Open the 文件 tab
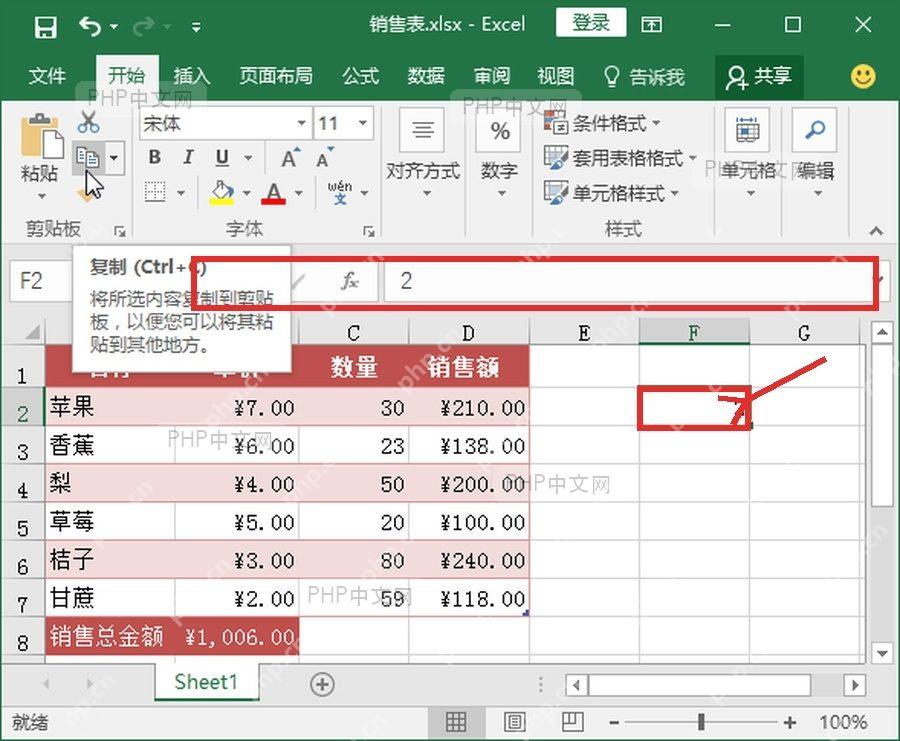 (x=47, y=76)
